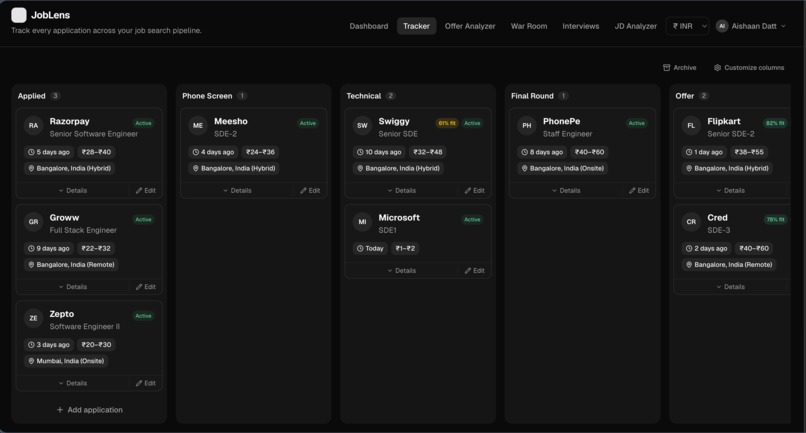Open the Offer Analyzer tab
This screenshot has width=806, height=433.
coord(470,26)
